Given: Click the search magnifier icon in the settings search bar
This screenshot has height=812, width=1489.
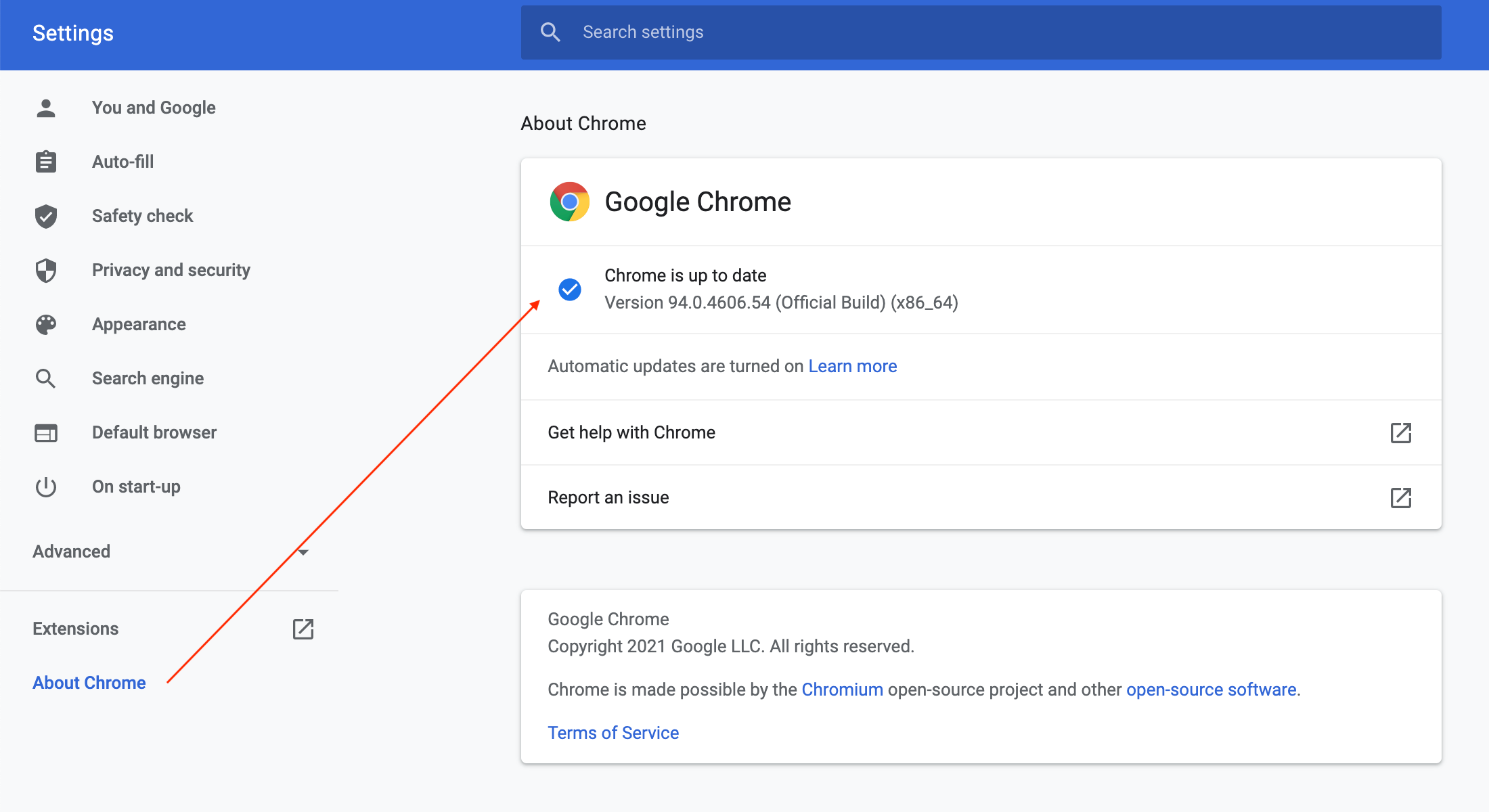Looking at the screenshot, I should point(550,32).
